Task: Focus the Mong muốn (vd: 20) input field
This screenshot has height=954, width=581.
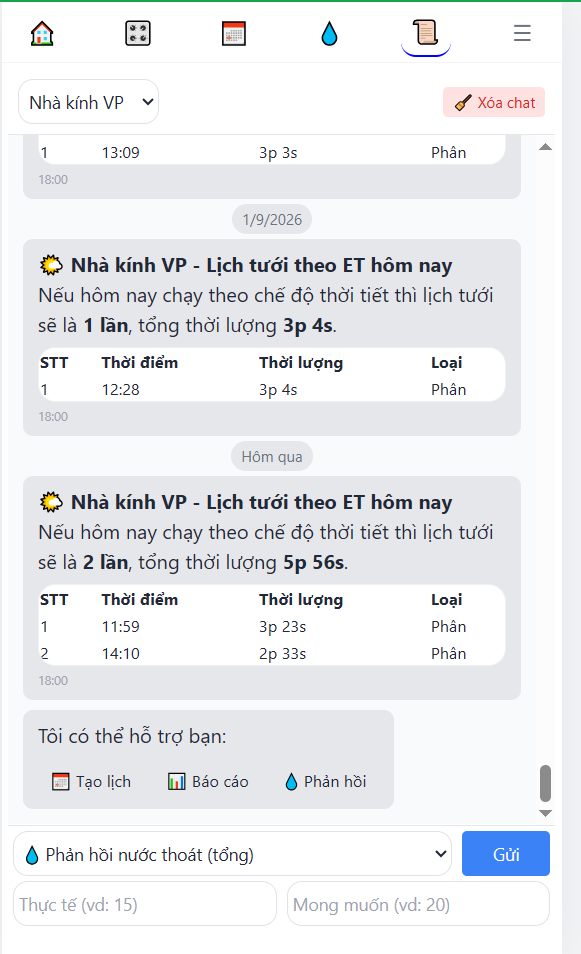Action: tap(419, 904)
